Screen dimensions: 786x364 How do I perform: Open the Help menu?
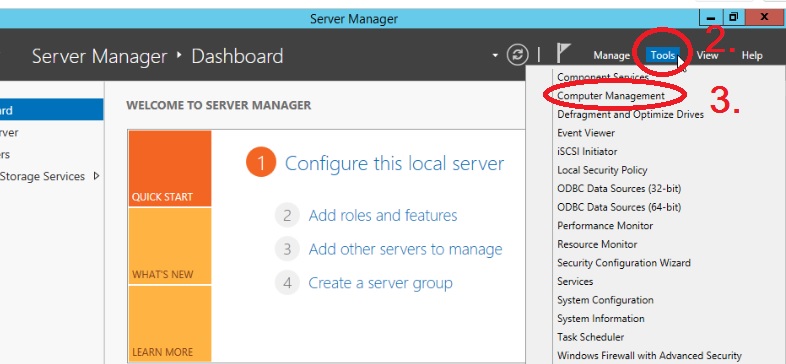(x=752, y=56)
